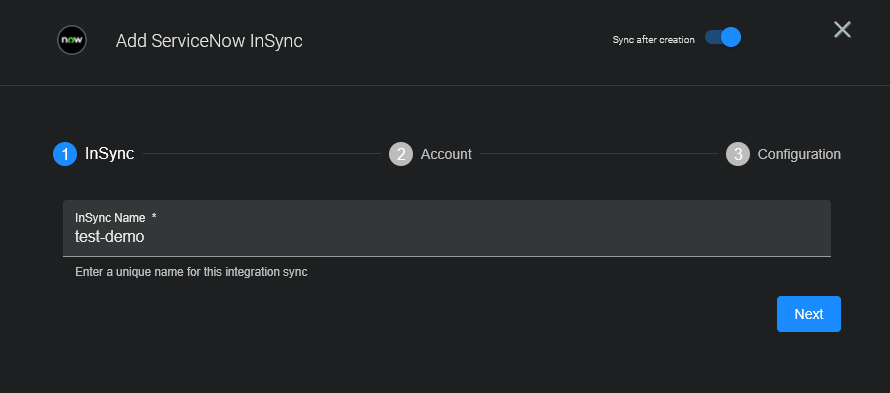Toggle the Sync after creation switch
890x393 pixels.
click(x=723, y=37)
